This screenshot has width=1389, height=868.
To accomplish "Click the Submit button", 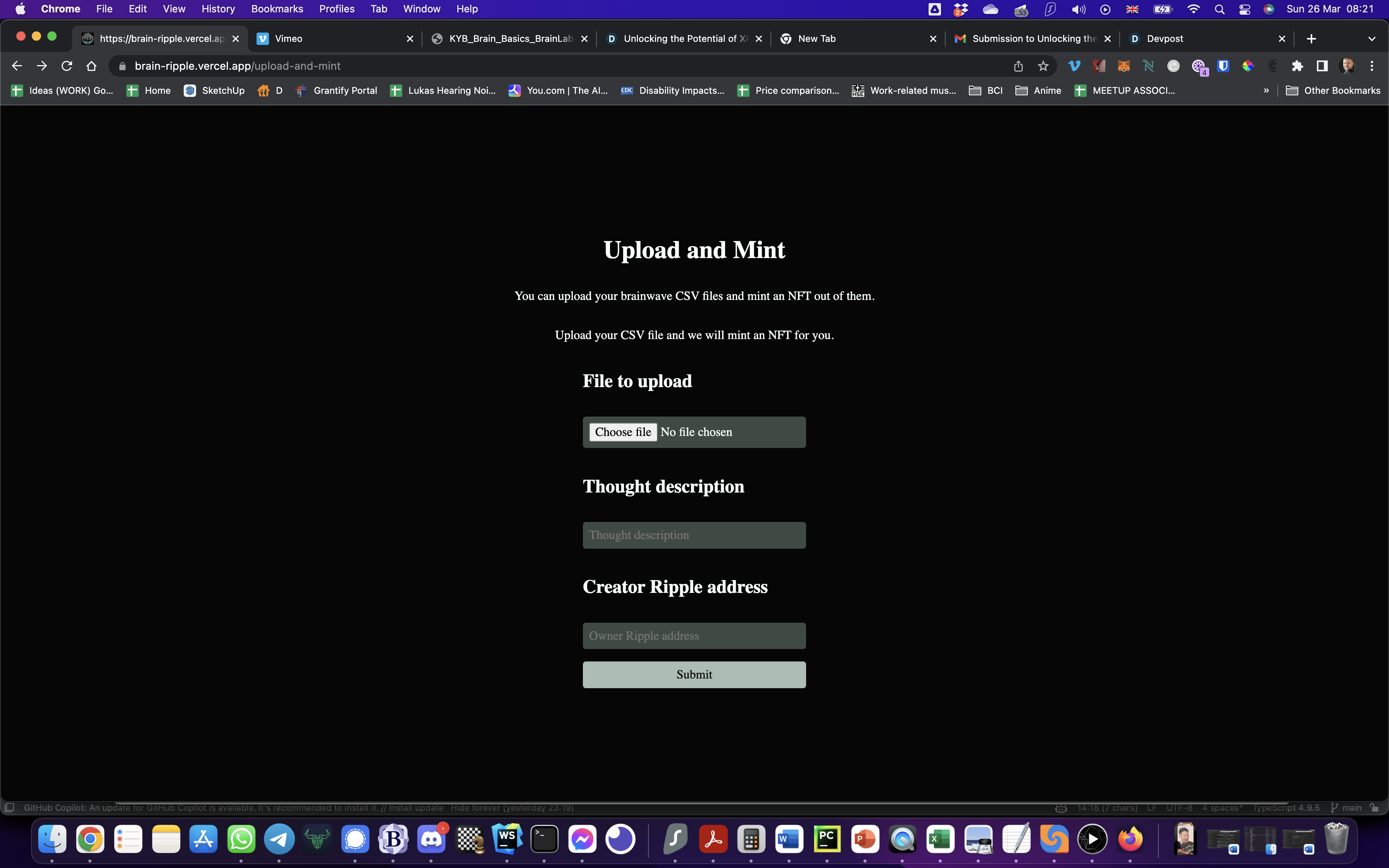I will coord(694,675).
